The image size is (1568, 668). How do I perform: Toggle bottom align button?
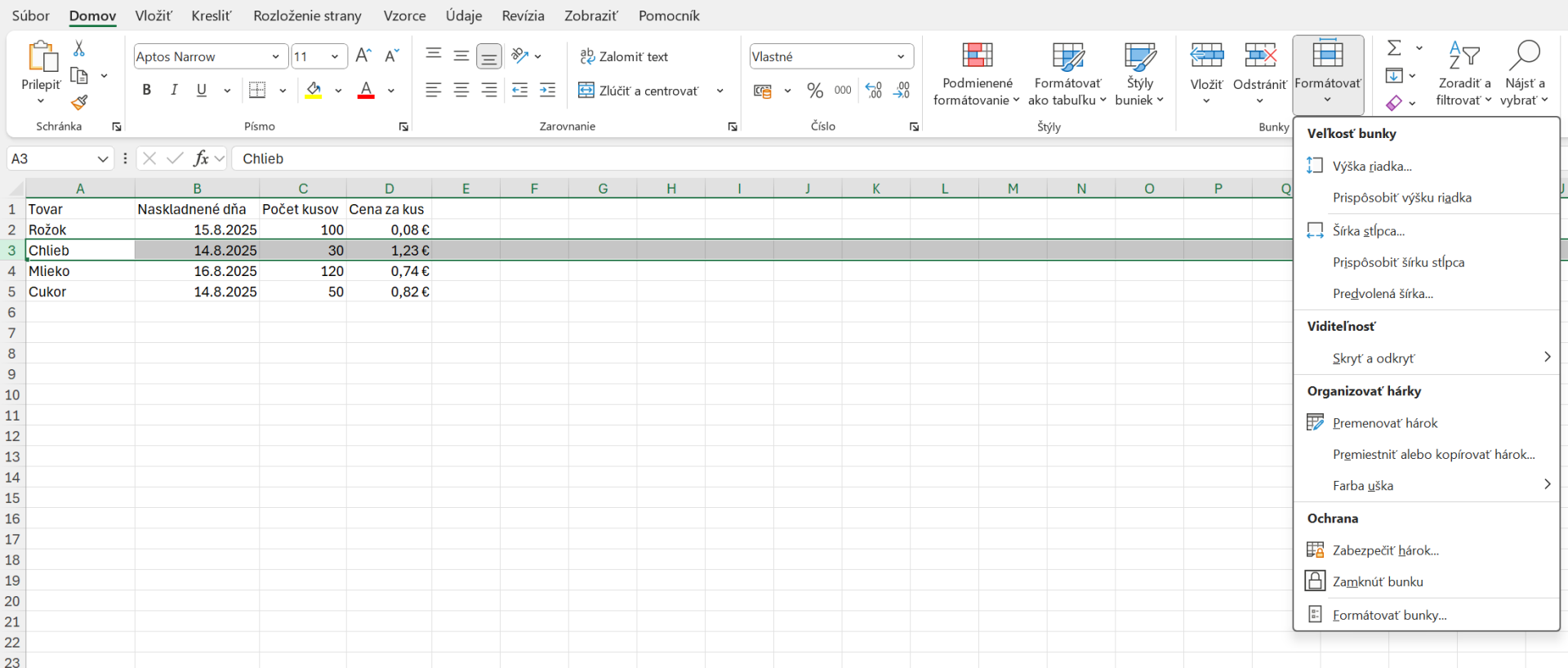(489, 56)
